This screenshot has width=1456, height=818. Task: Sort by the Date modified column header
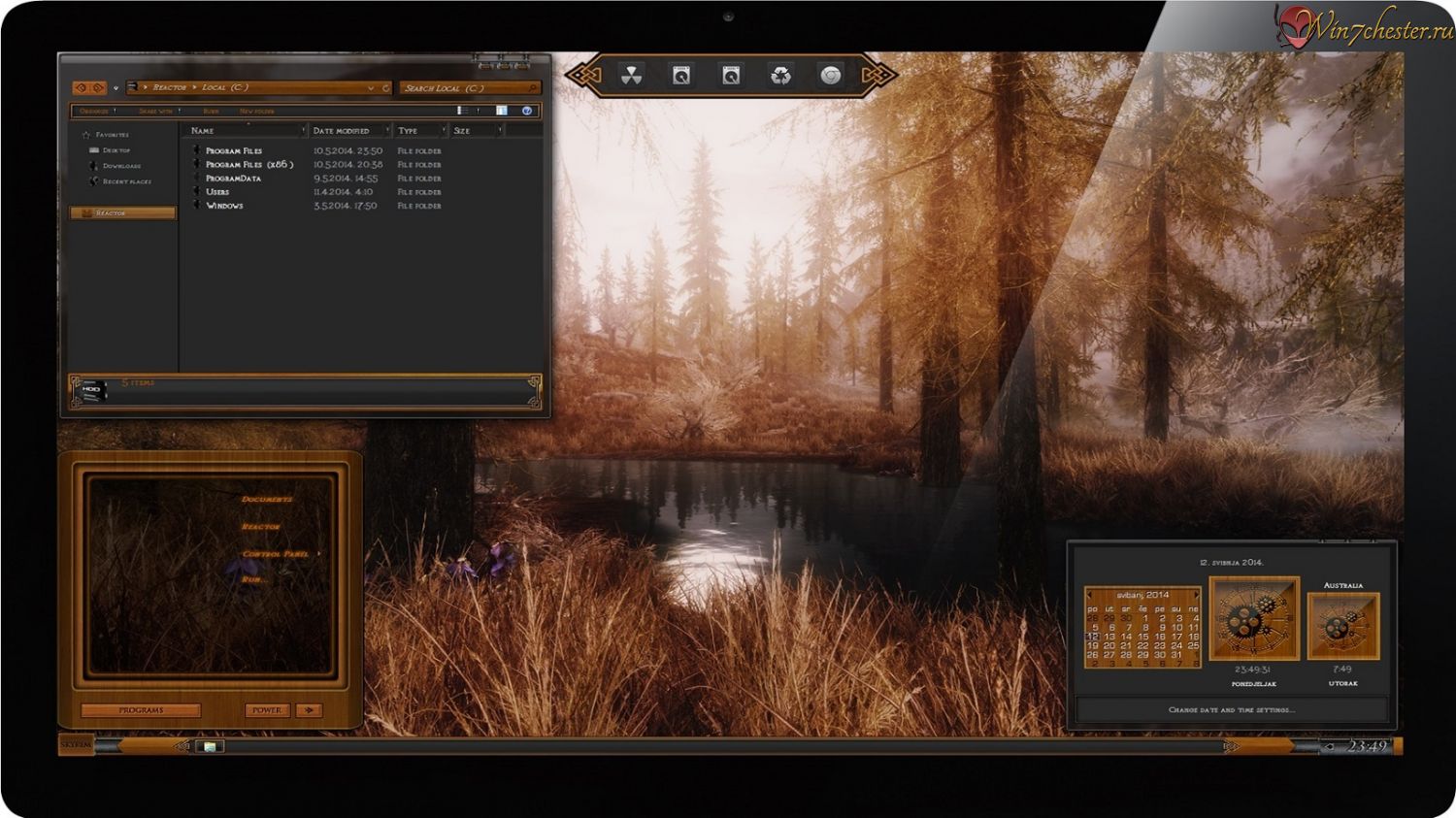pos(341,130)
